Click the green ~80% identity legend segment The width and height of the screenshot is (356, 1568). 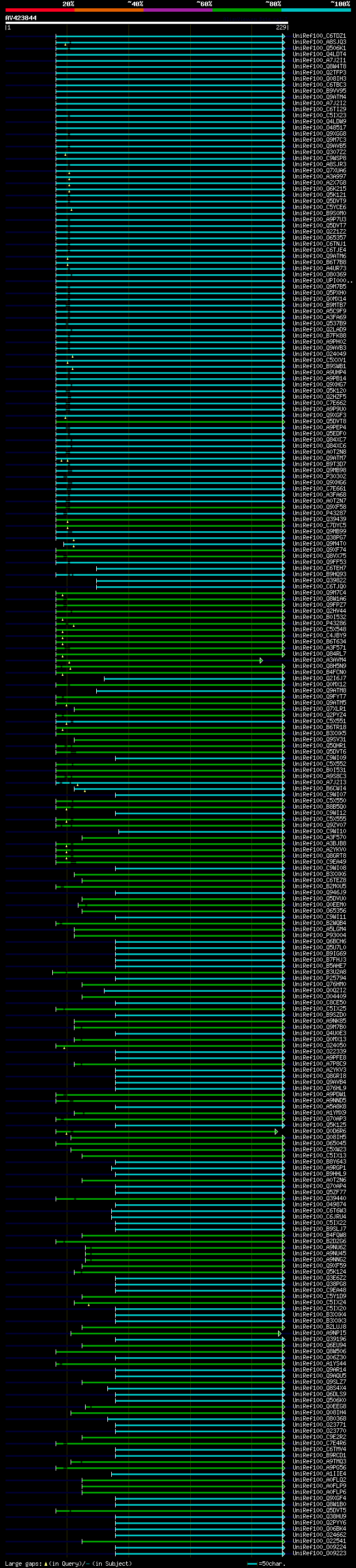point(247,10)
